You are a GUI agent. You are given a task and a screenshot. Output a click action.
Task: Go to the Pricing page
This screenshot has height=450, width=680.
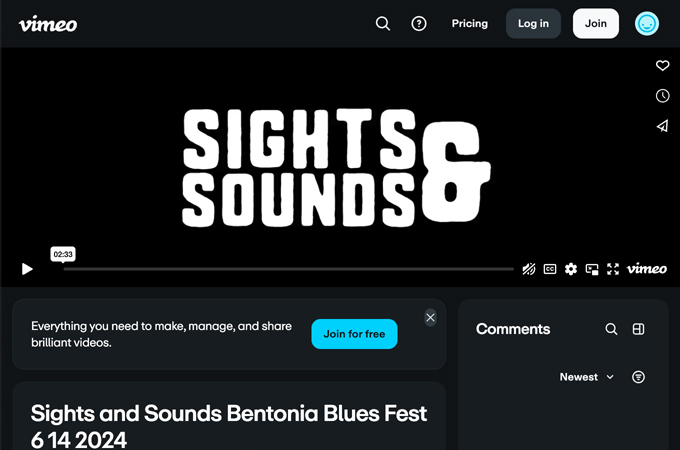click(470, 23)
